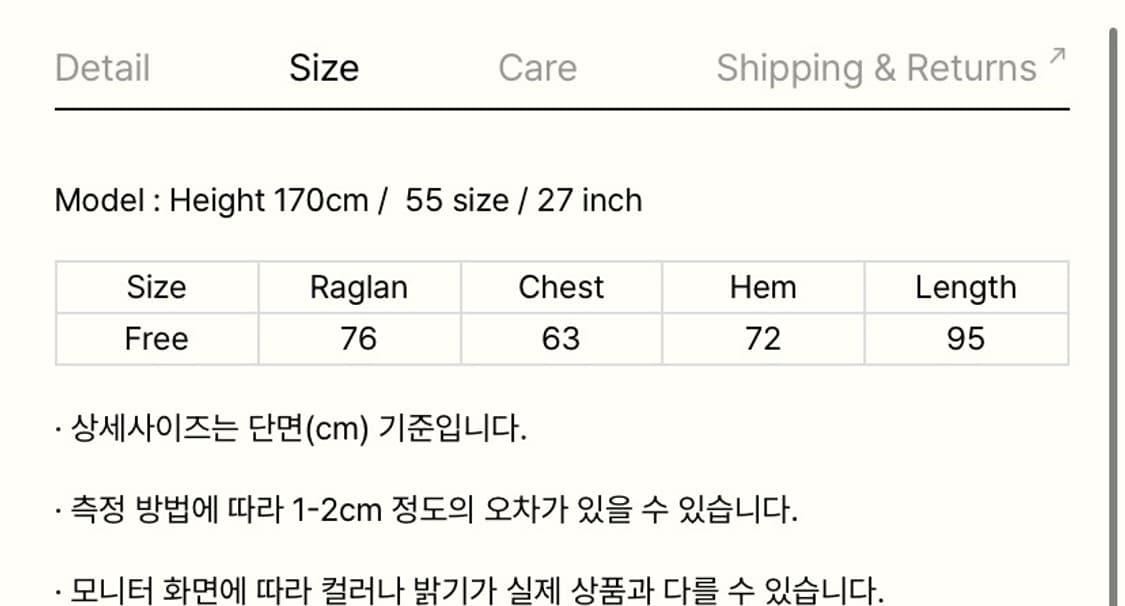Select the Length header cell
1125x606 pixels.
click(965, 287)
